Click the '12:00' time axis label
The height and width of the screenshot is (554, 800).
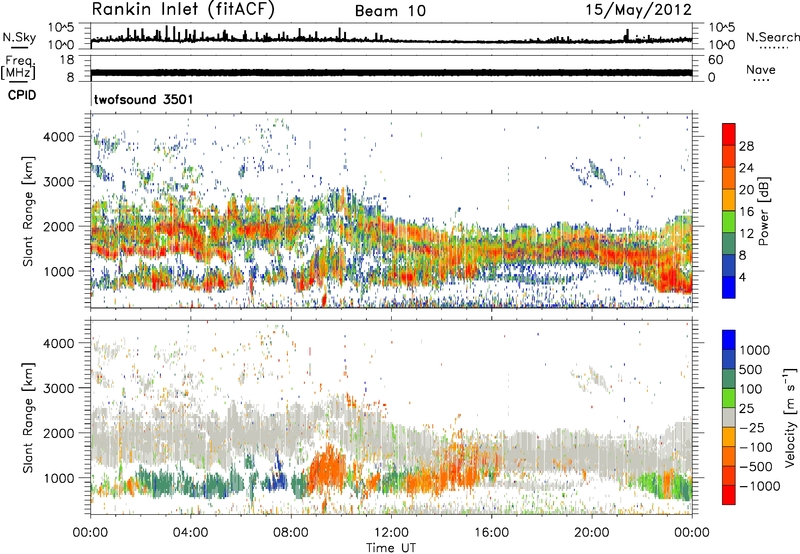pos(391,533)
